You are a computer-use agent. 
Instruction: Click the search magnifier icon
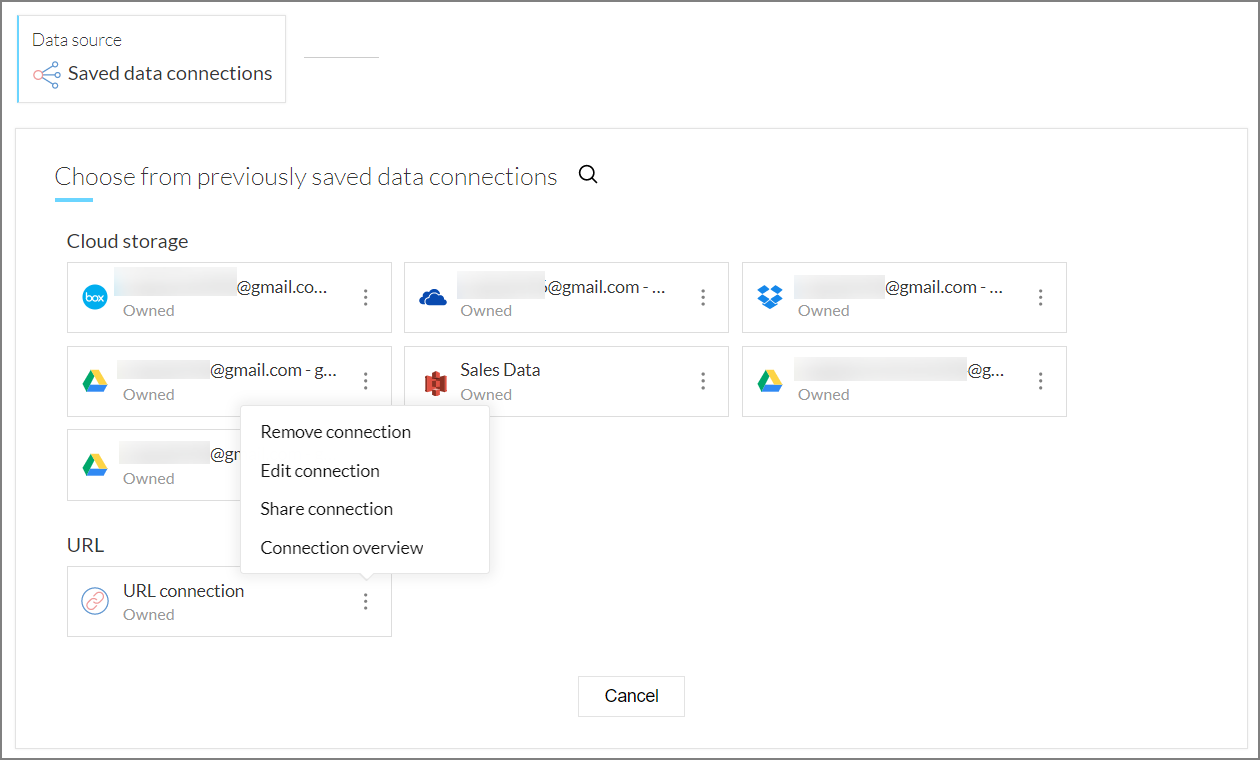(588, 175)
